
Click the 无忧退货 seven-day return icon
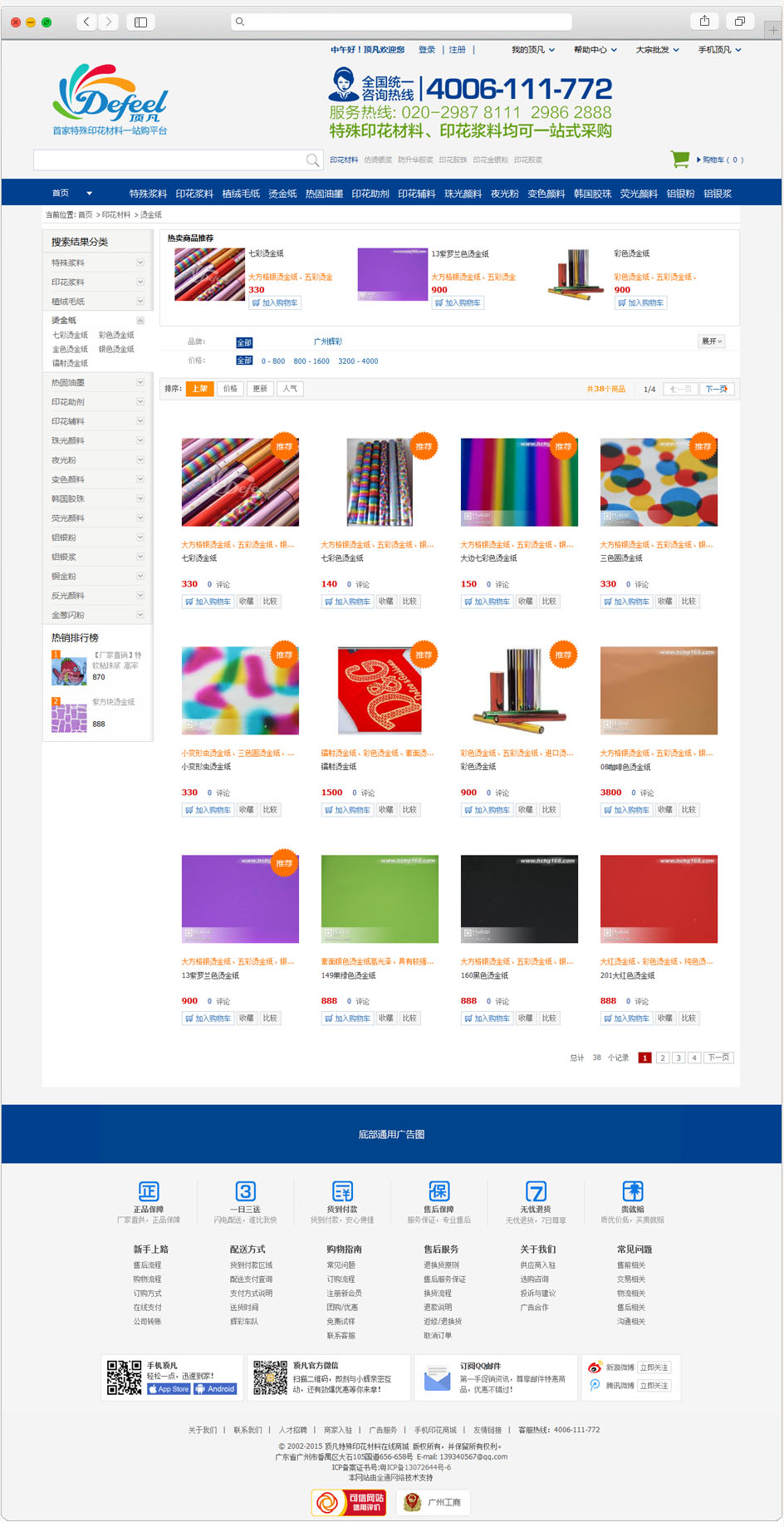coord(536,1191)
